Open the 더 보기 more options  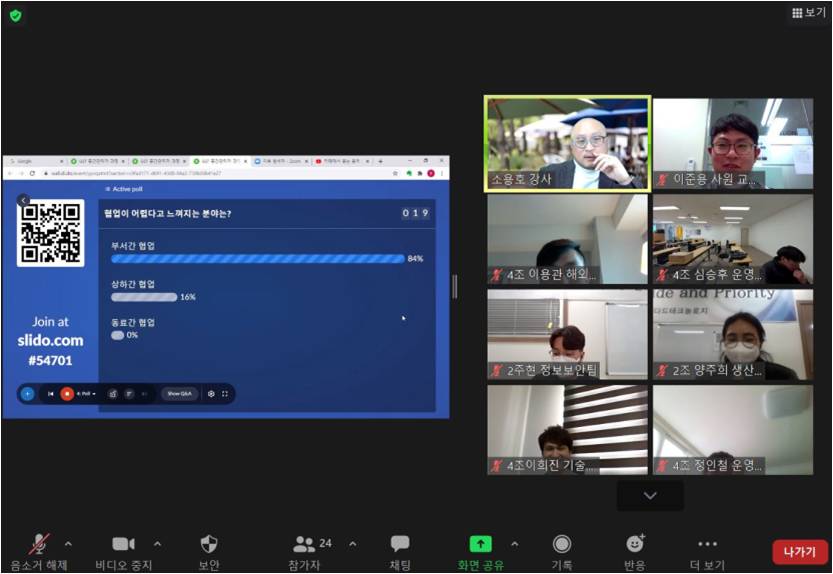click(707, 545)
